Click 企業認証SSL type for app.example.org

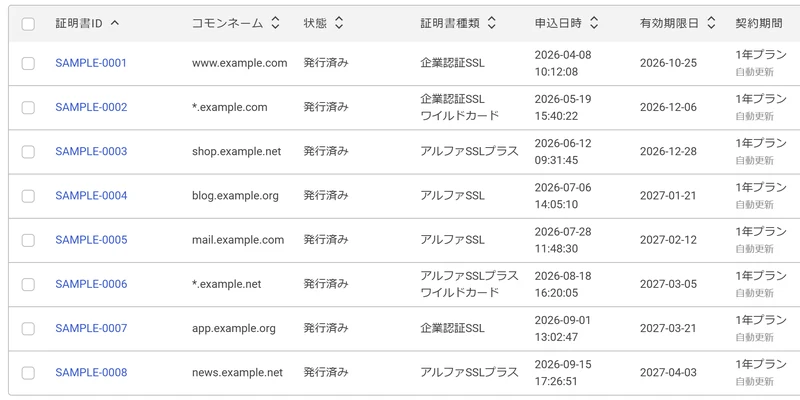click(453, 328)
